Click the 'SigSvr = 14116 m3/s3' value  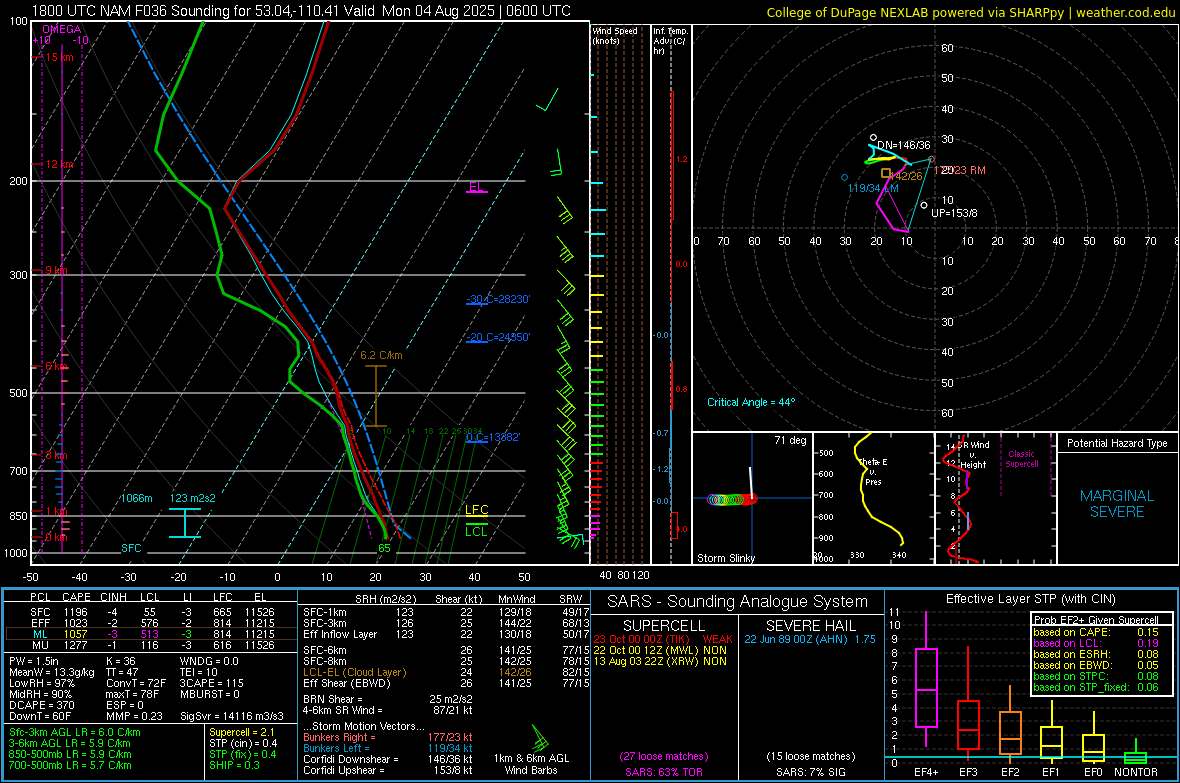coord(232,716)
